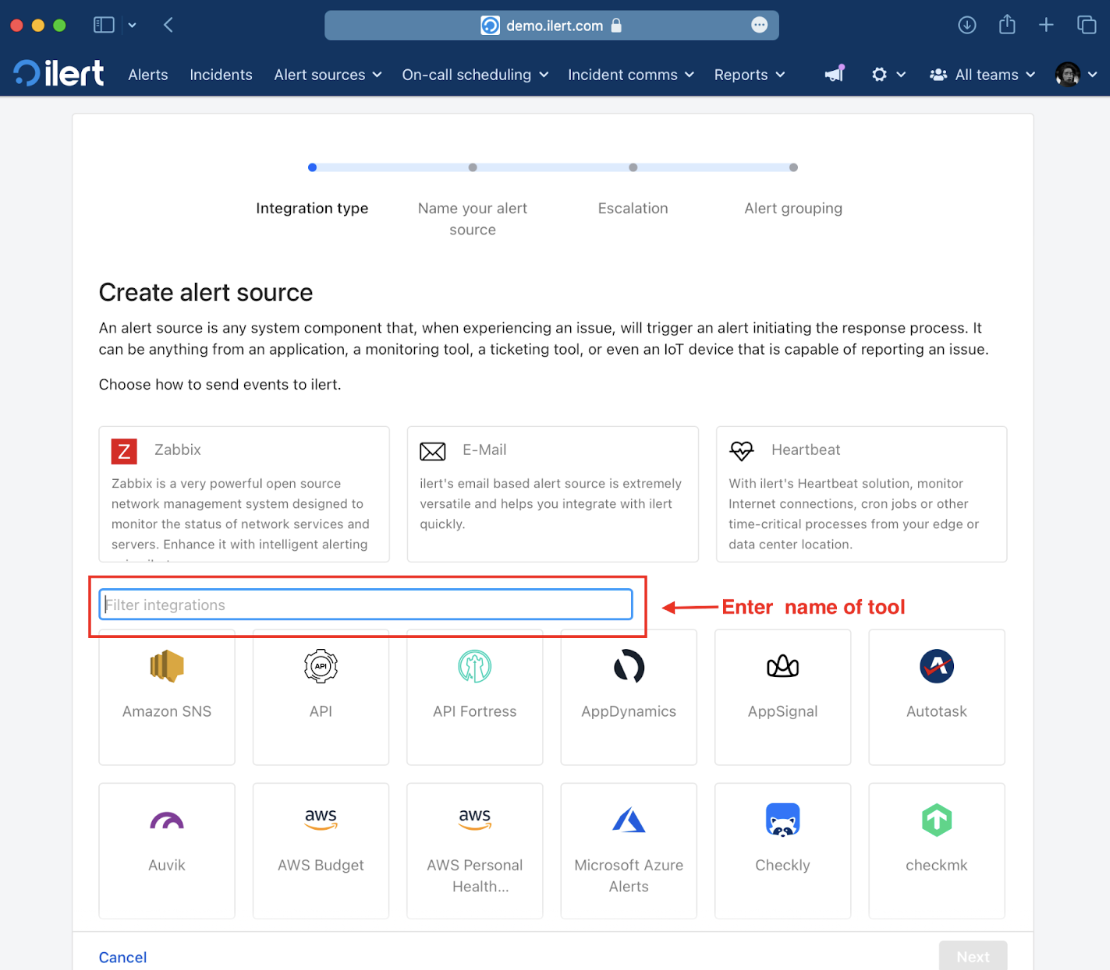1110x970 pixels.
Task: Open a new Safari tab
Action: point(1046,25)
